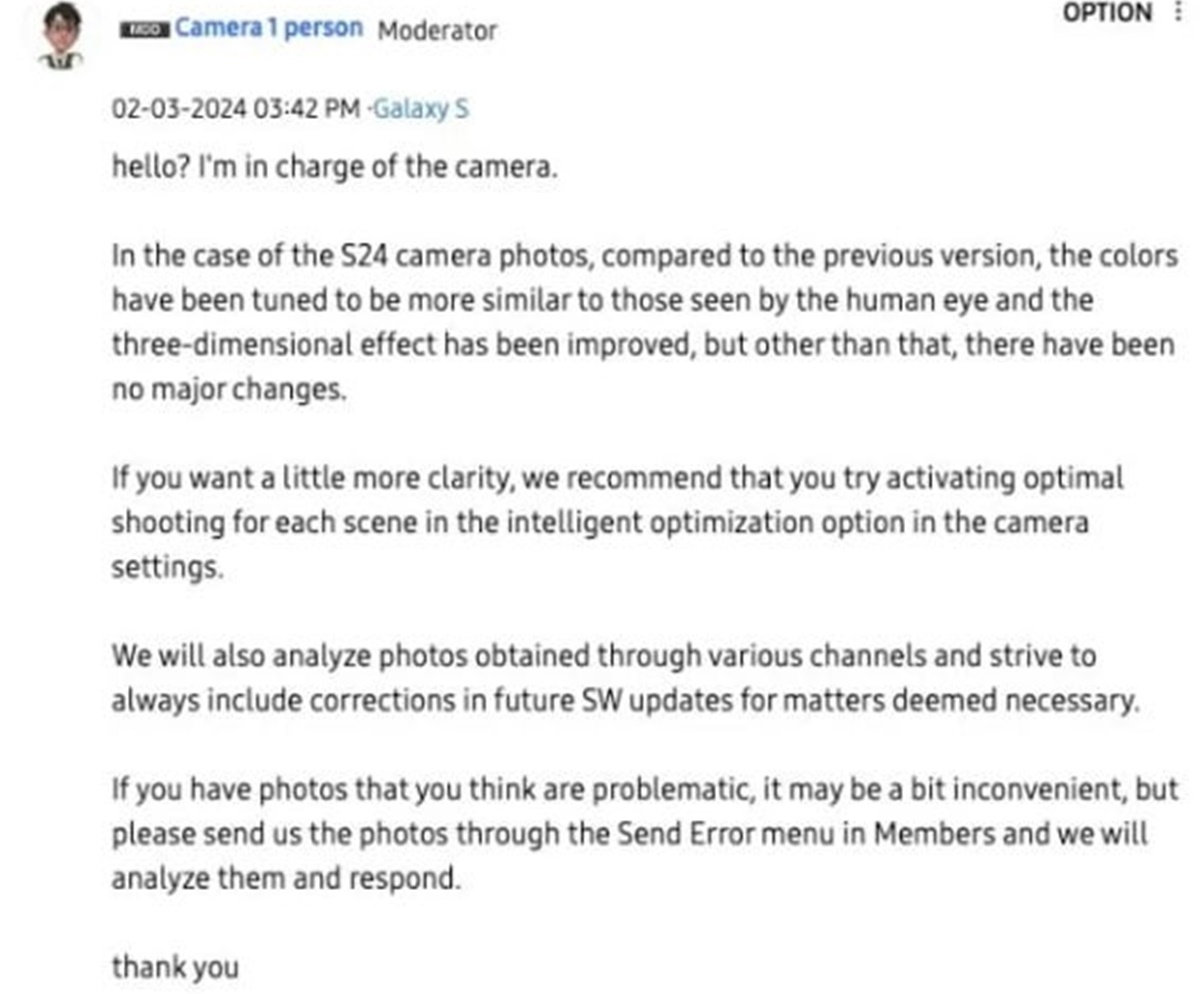The width and height of the screenshot is (1200, 994).
Task: Click the poster's avatar picture
Action: coord(61,35)
